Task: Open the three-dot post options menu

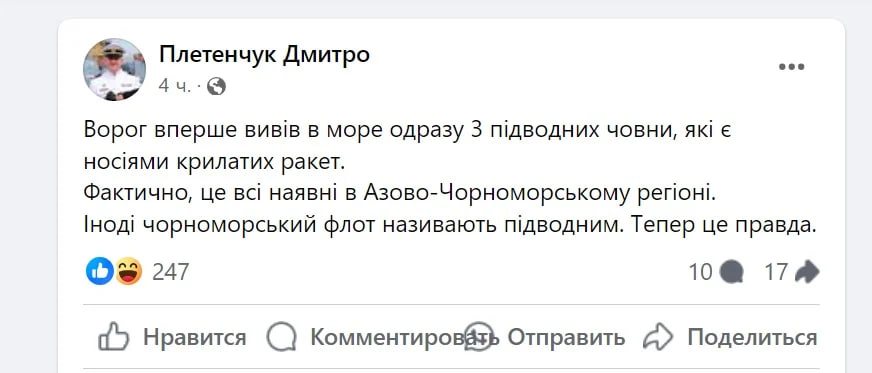Action: point(791,67)
